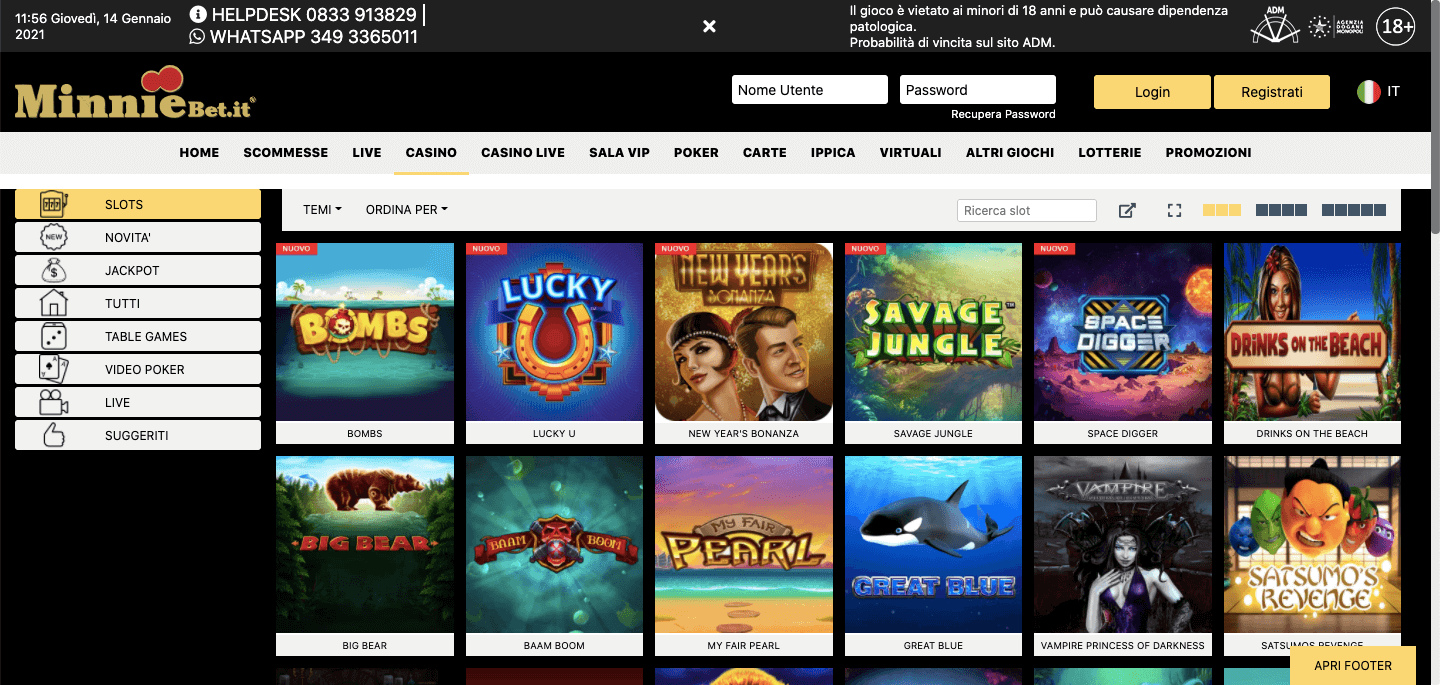
Task: Open the LIVE nav item
Action: pyautogui.click(x=367, y=153)
